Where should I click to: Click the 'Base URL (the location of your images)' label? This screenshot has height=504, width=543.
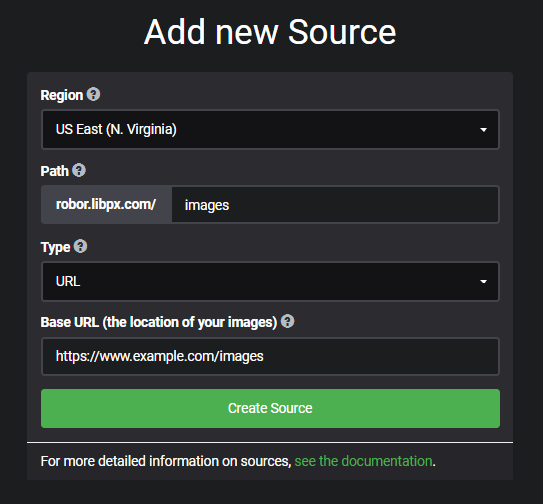pos(159,322)
